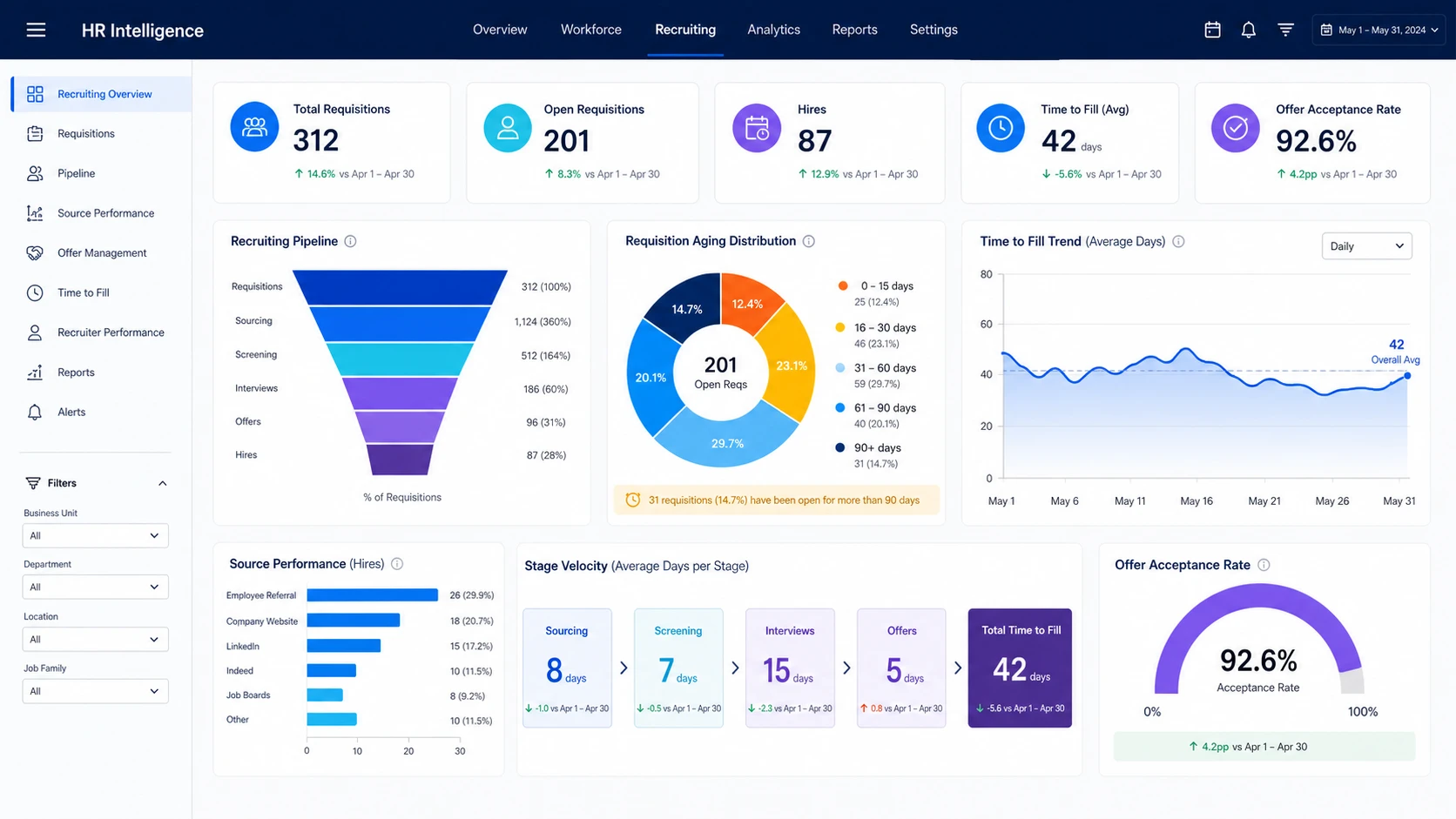This screenshot has height=819, width=1456.
Task: Open the Settings tab in top navigation
Action: coord(934,30)
